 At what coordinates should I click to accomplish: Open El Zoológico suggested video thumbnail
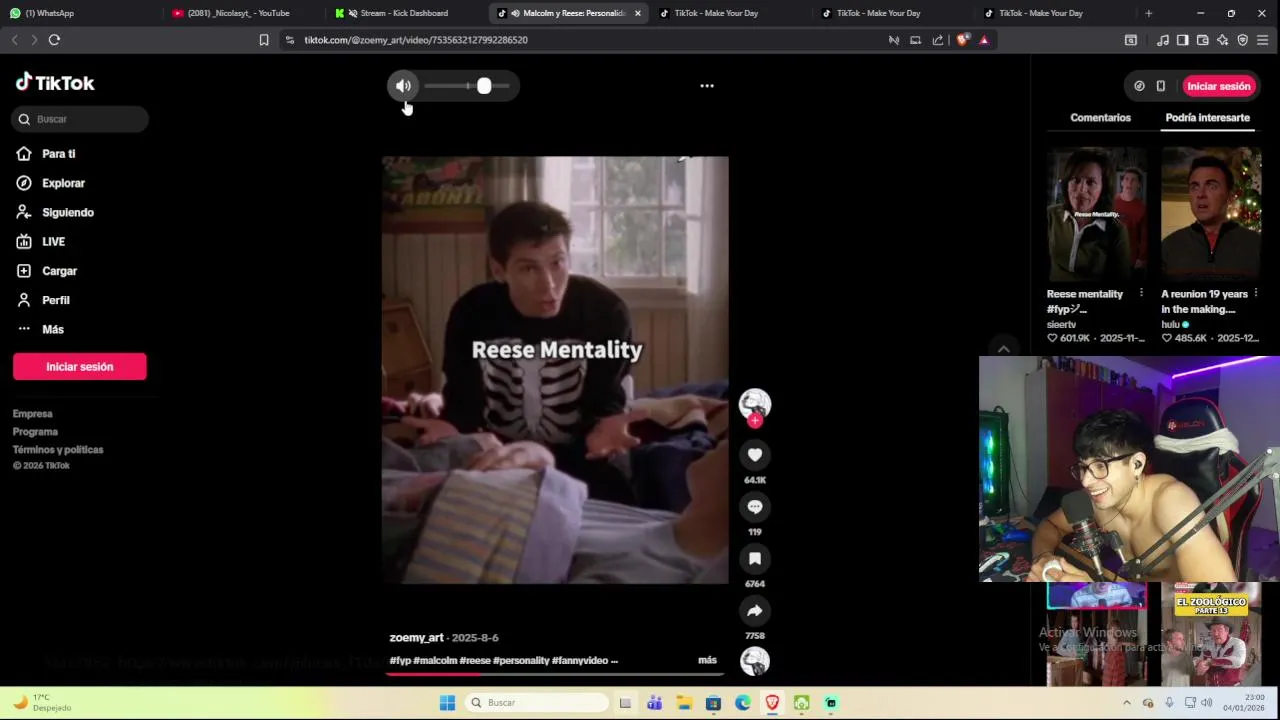[x=1211, y=635]
